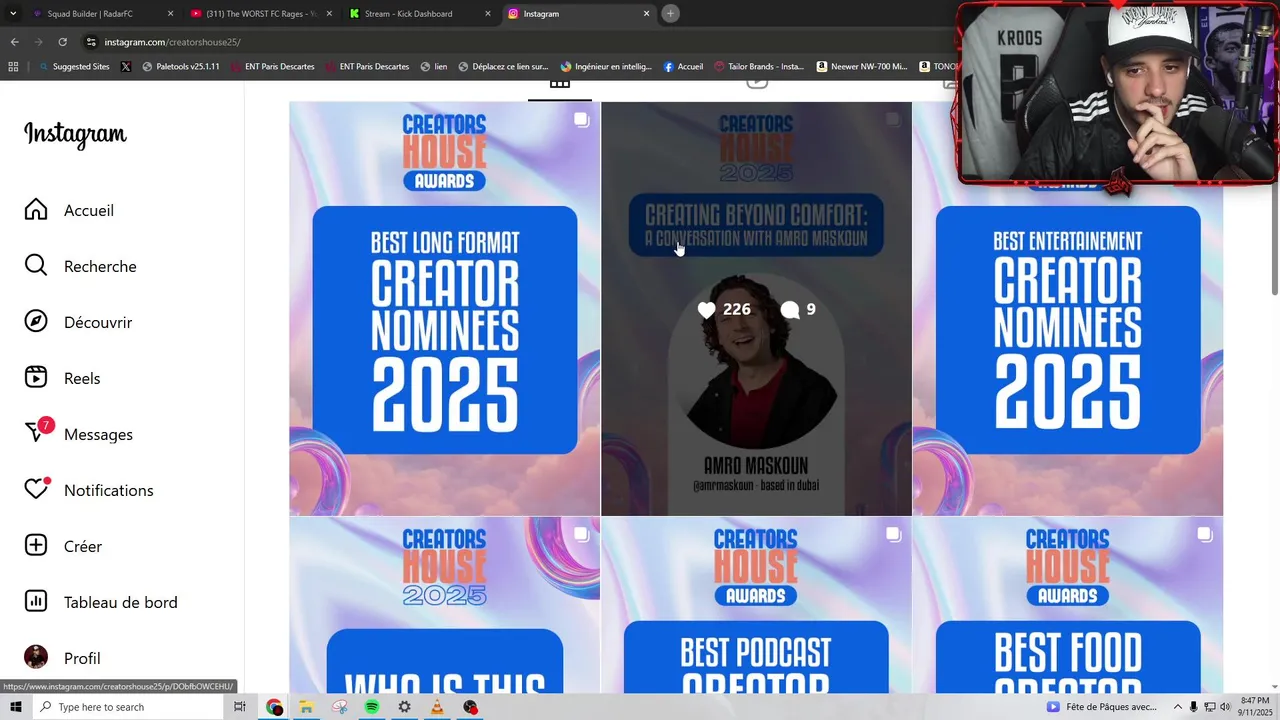Open the Tailor Brands bookmark
Image resolution: width=1280 pixels, height=720 pixels.
[759, 66]
